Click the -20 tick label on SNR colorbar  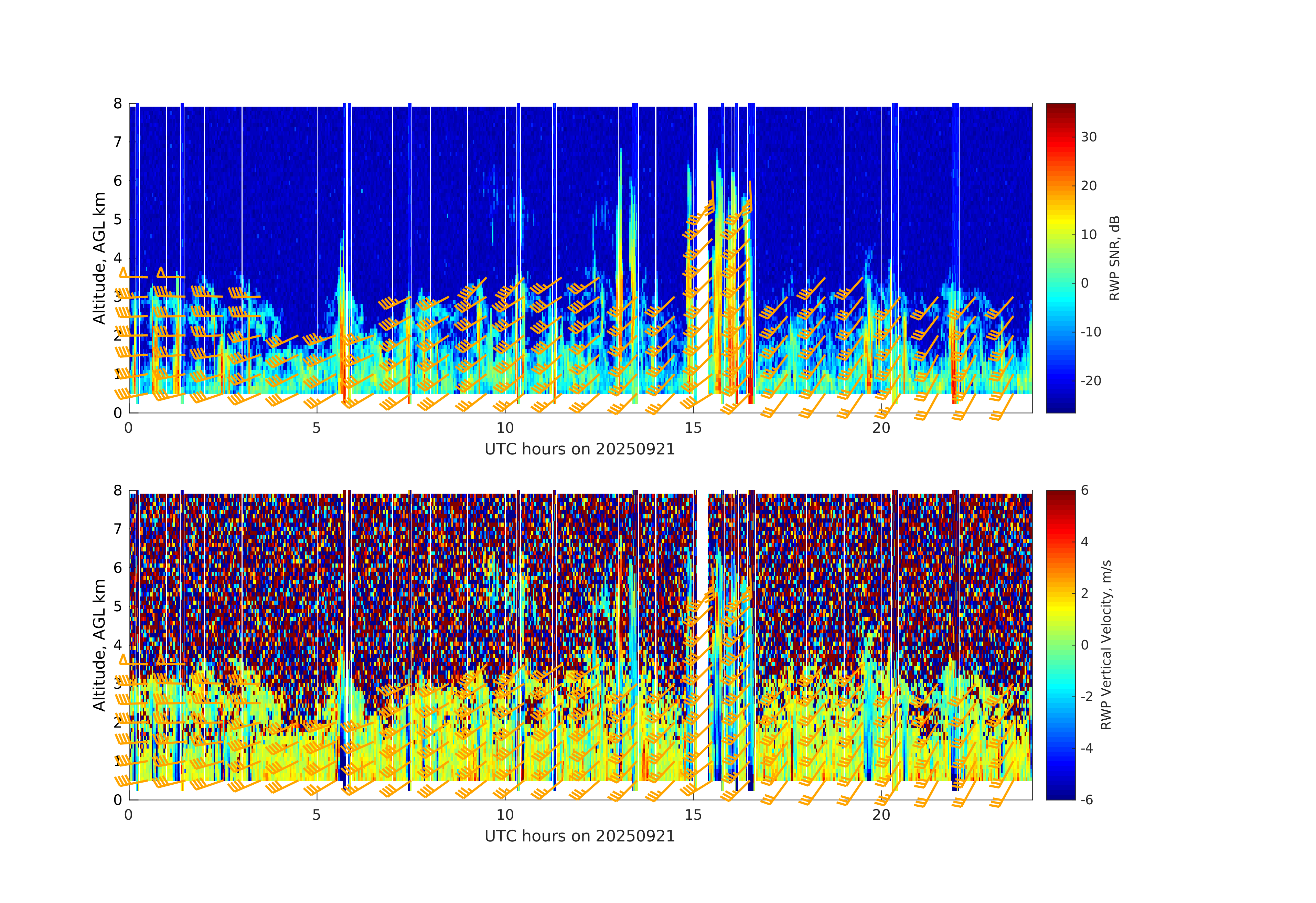[1091, 381]
